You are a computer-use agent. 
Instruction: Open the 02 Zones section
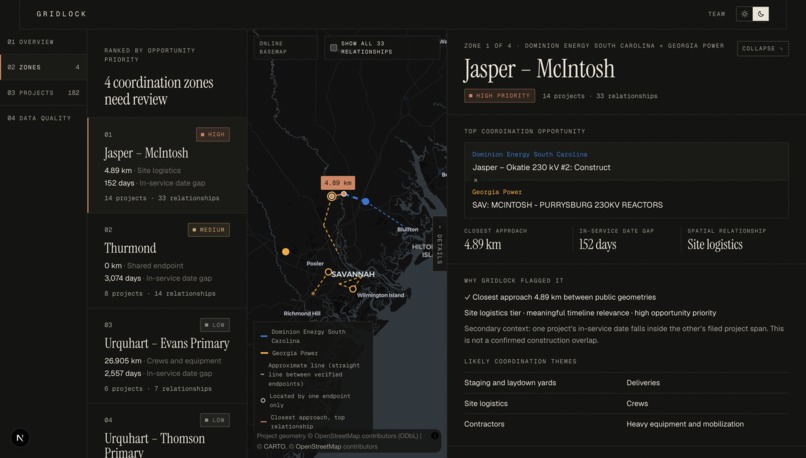(44, 67)
